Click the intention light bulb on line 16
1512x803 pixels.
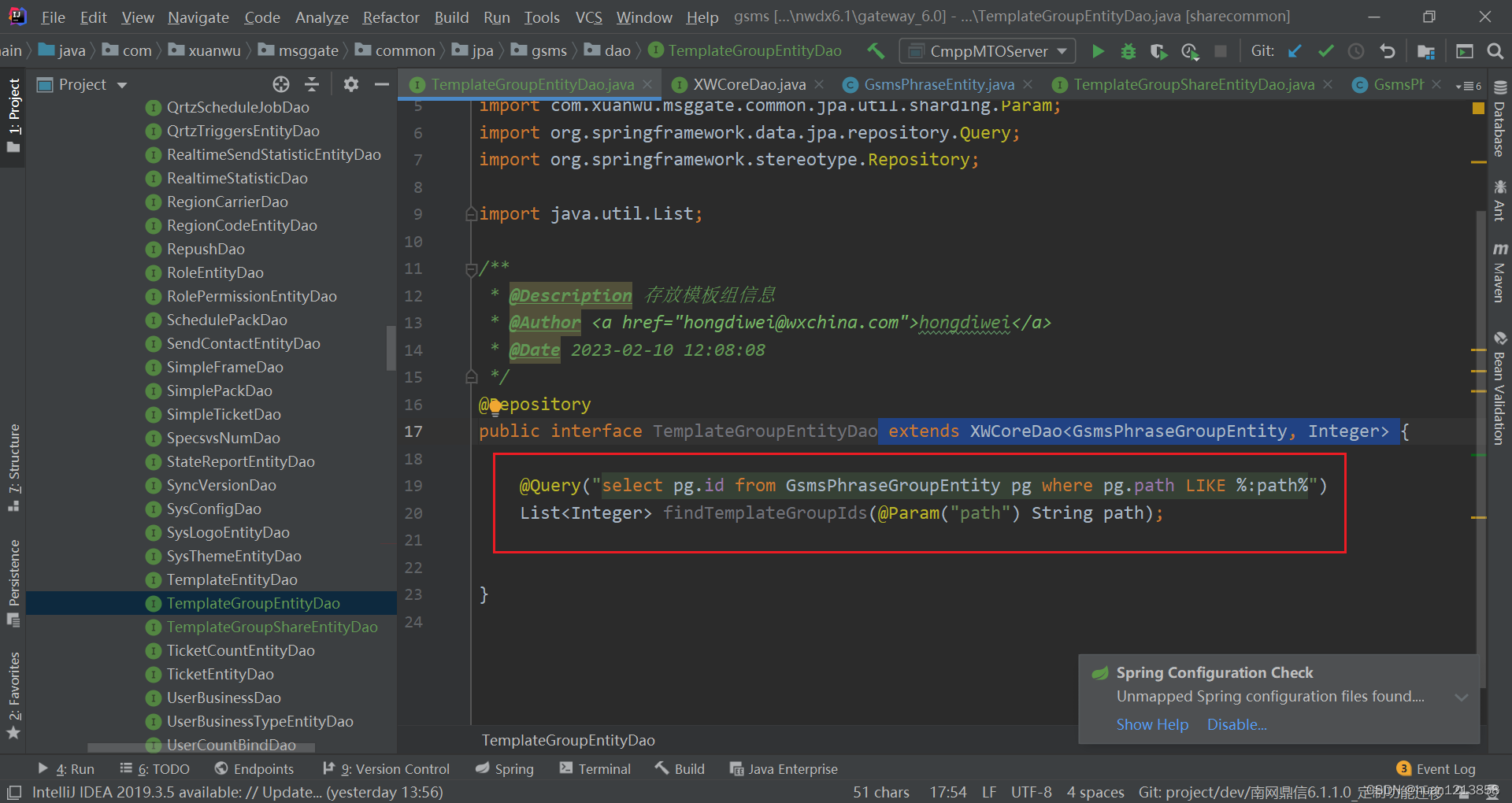pos(495,406)
